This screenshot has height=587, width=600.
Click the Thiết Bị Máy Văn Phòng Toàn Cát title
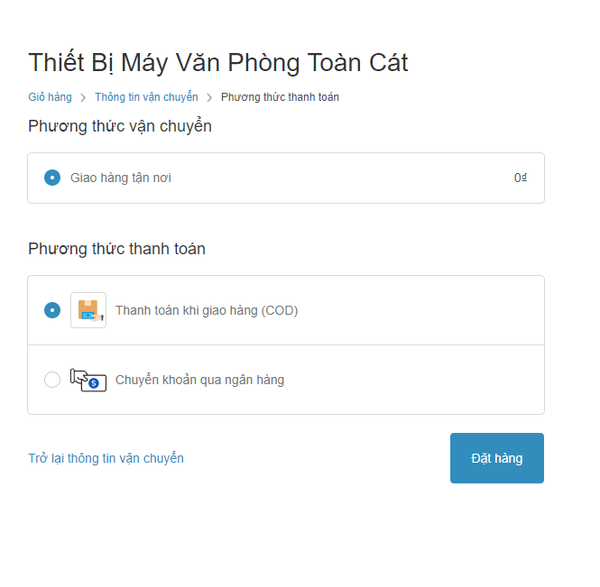point(218,63)
